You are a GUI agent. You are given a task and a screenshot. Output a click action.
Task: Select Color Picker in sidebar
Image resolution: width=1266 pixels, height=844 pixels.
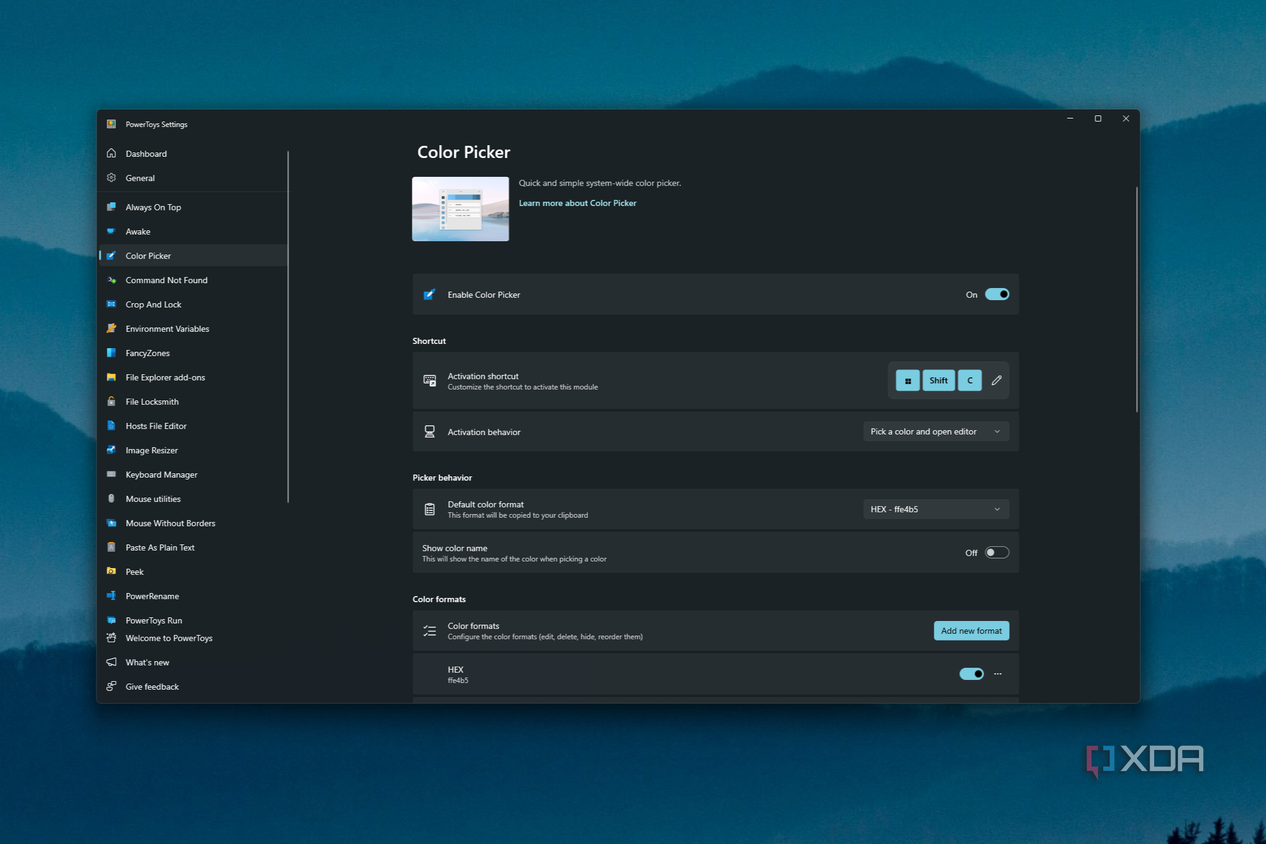coord(194,256)
